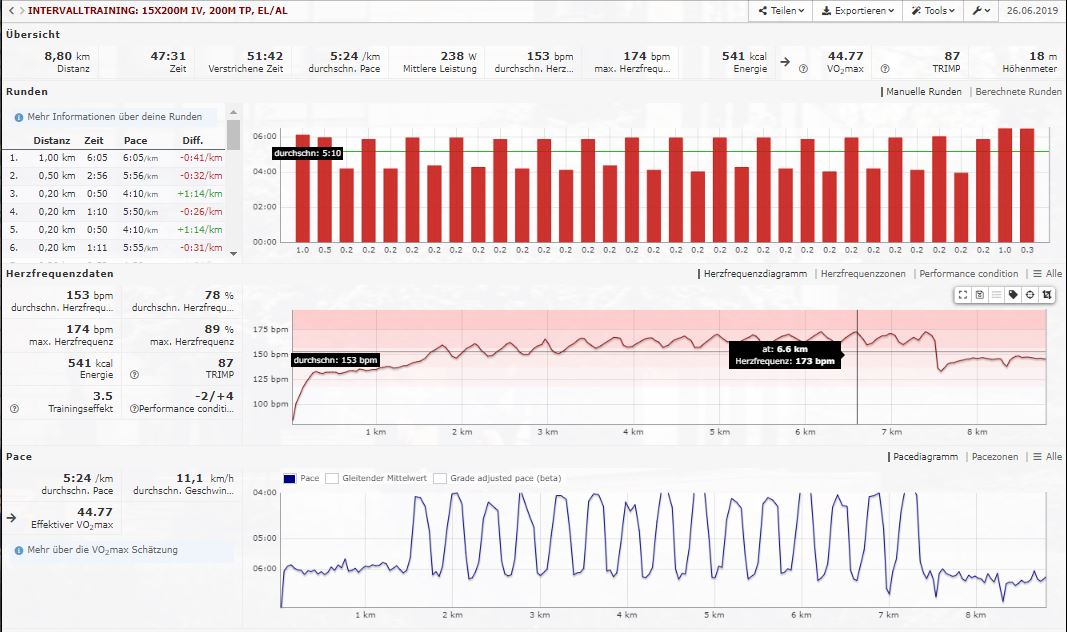Click the rounds table scrollbar down arrow
This screenshot has width=1067, height=632.
(x=234, y=255)
